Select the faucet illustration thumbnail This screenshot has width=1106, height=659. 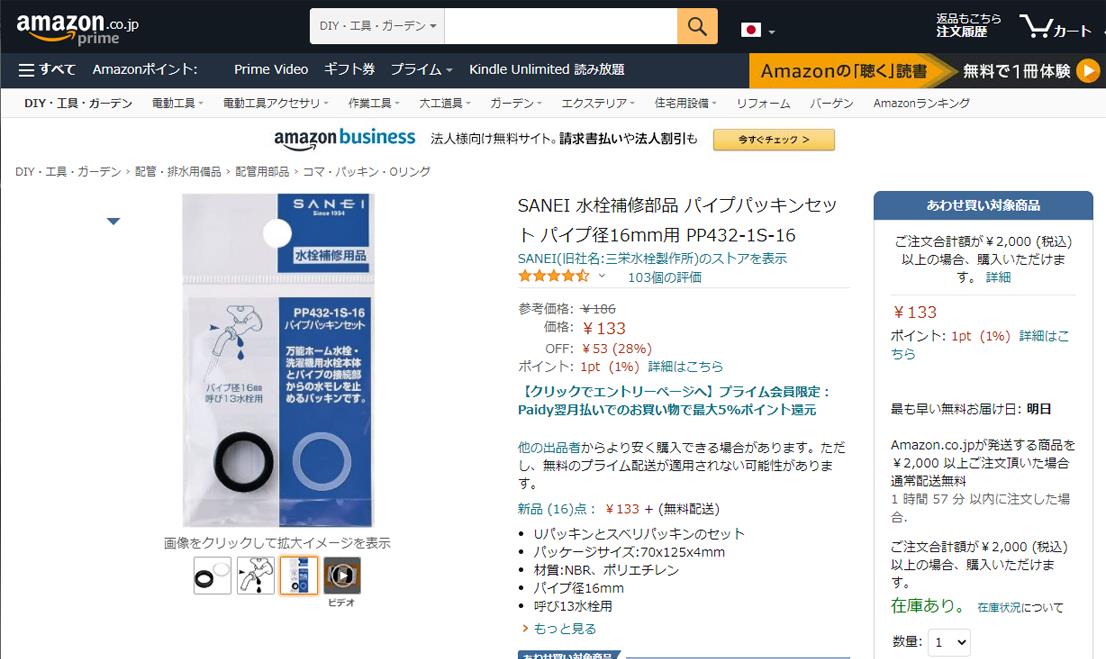click(x=255, y=576)
